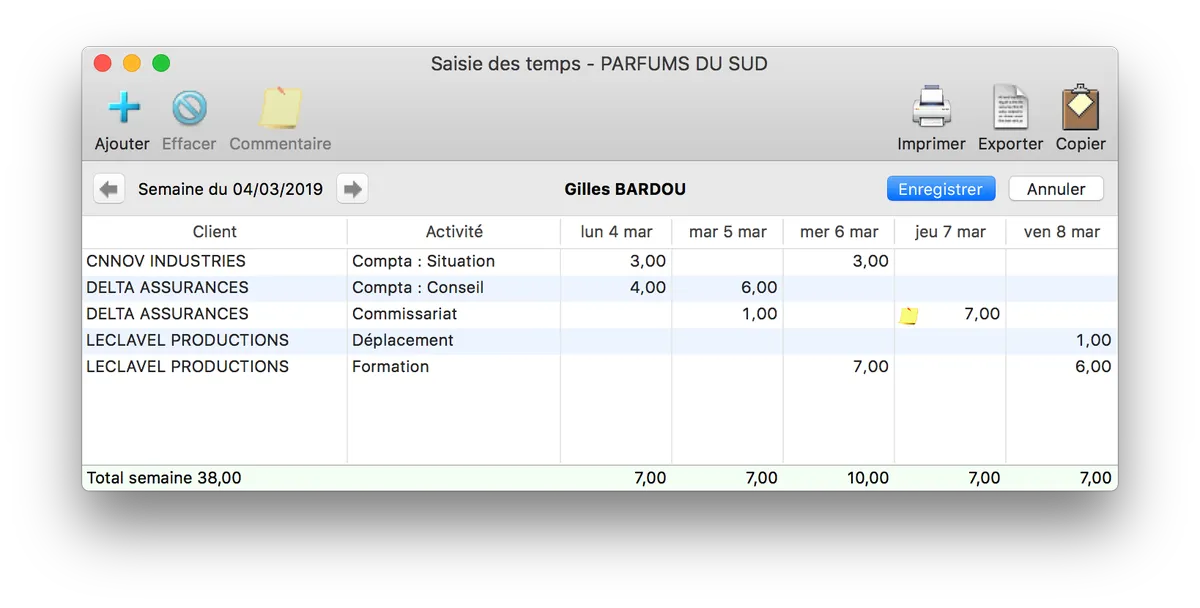Open yellow note on jeu 7 mar cell
The width and height of the screenshot is (1200, 608).
tap(909, 316)
